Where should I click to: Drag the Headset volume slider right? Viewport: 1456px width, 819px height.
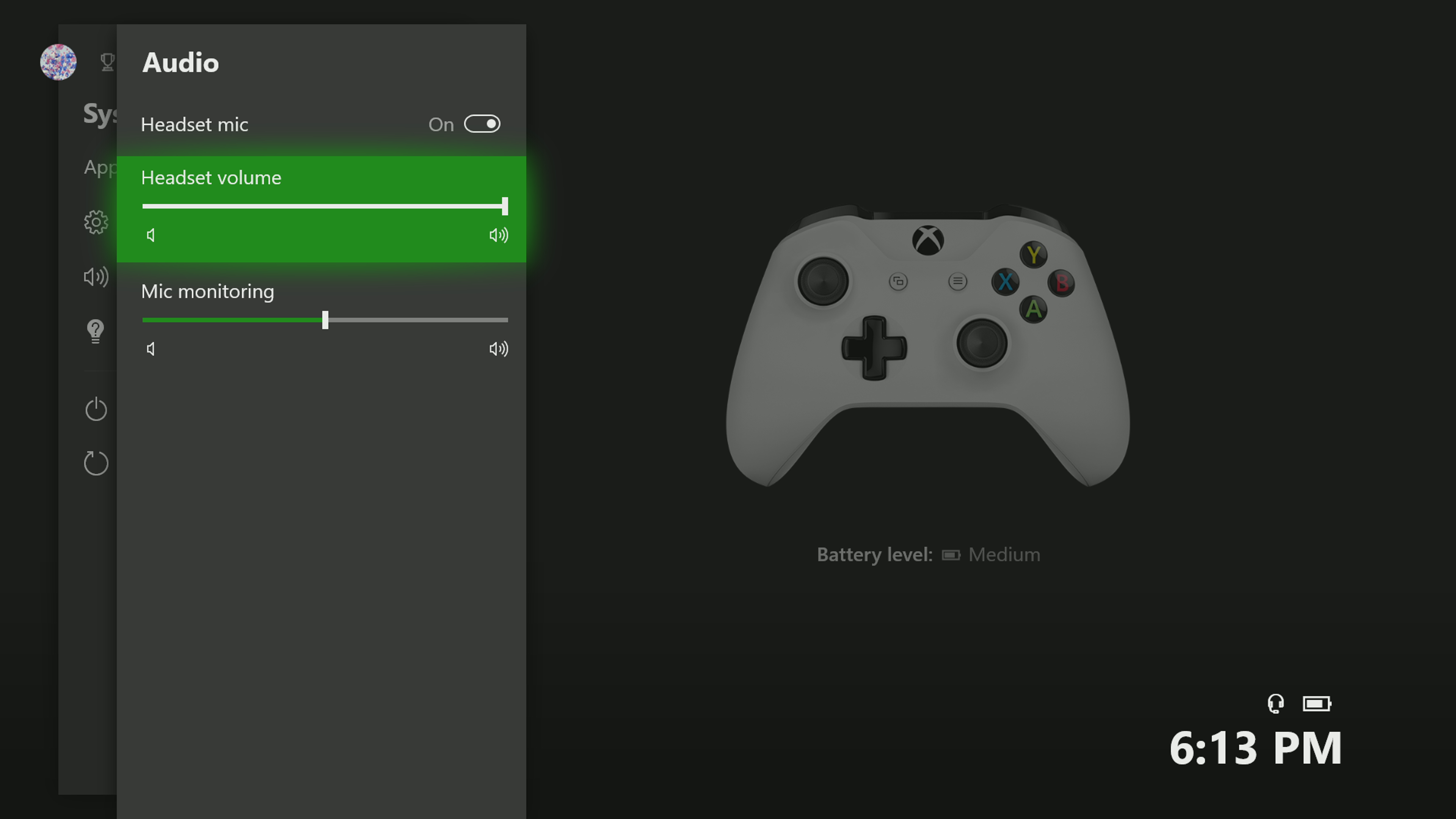point(503,205)
